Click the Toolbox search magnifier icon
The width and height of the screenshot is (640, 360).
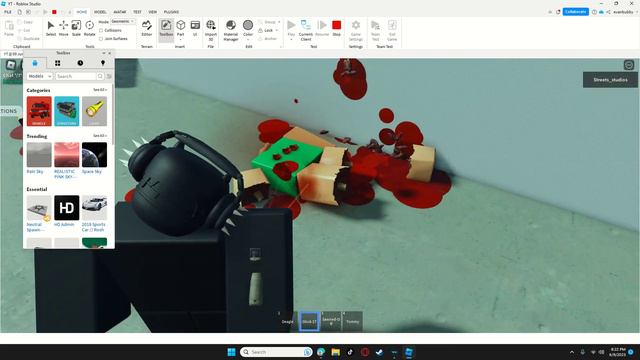pyautogui.click(x=100, y=76)
